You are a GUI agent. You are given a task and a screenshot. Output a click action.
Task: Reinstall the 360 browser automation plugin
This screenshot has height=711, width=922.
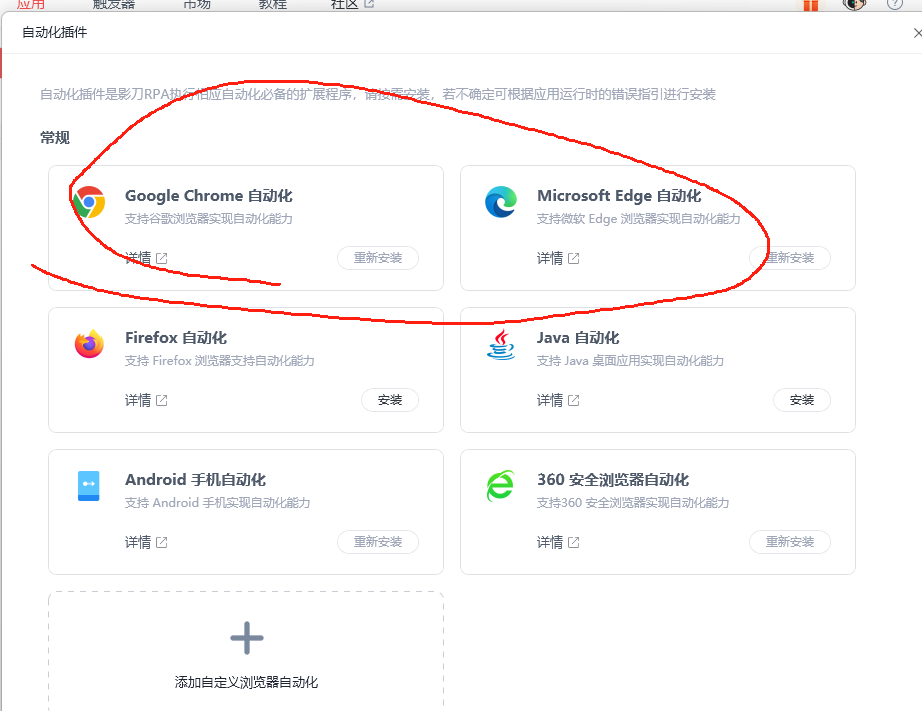(790, 542)
